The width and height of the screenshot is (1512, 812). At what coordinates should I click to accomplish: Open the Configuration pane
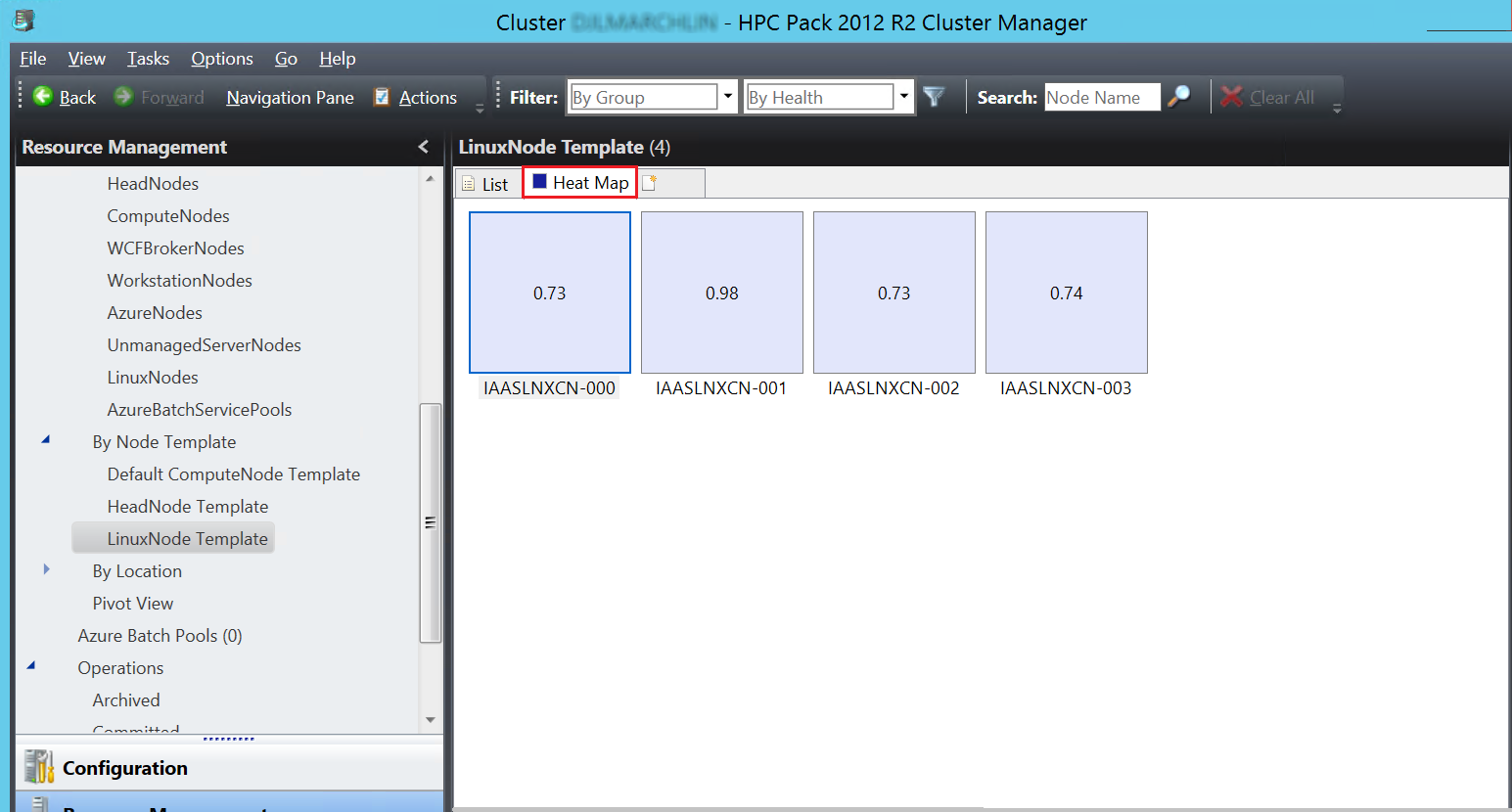pyautogui.click(x=229, y=768)
